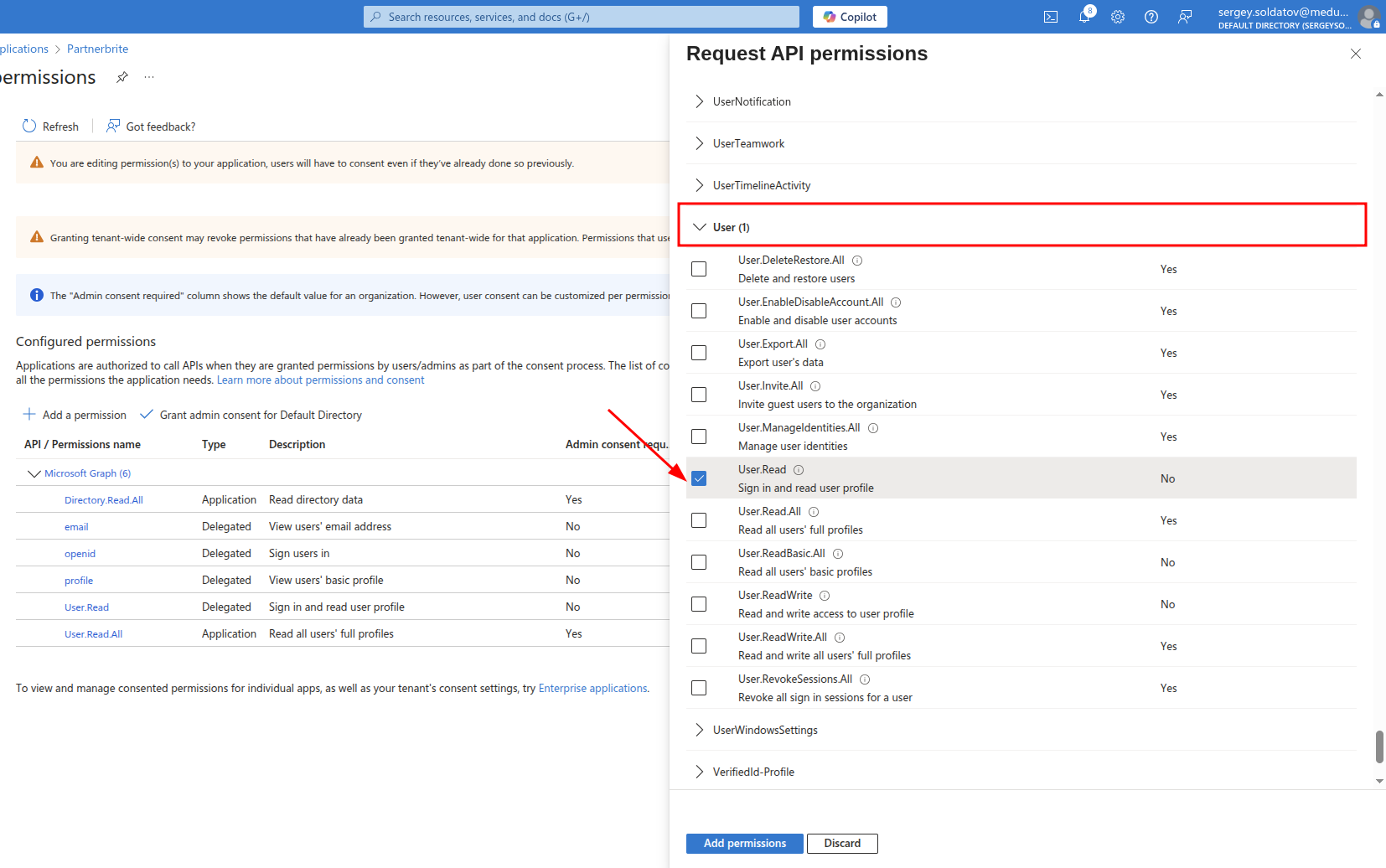1386x868 pixels.
Task: Show info icon next to User.Read
Action: coord(799,470)
